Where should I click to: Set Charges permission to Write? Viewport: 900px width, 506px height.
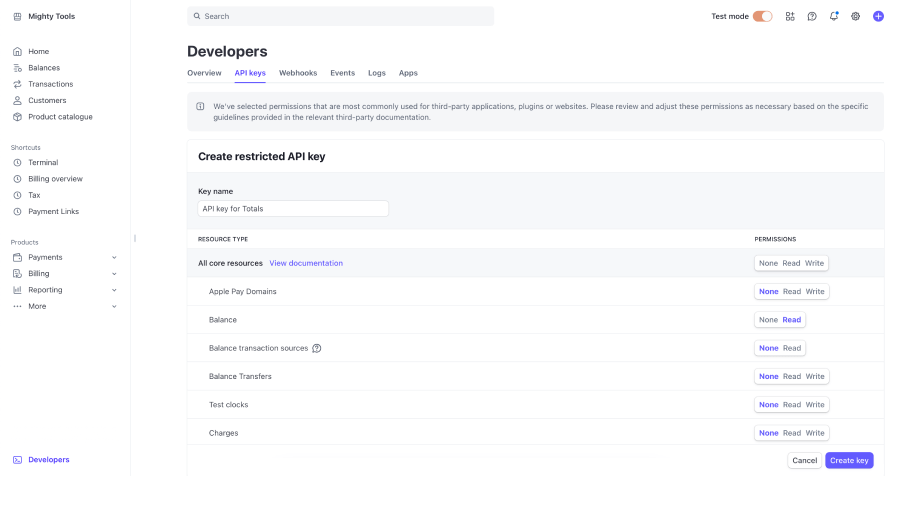point(814,433)
